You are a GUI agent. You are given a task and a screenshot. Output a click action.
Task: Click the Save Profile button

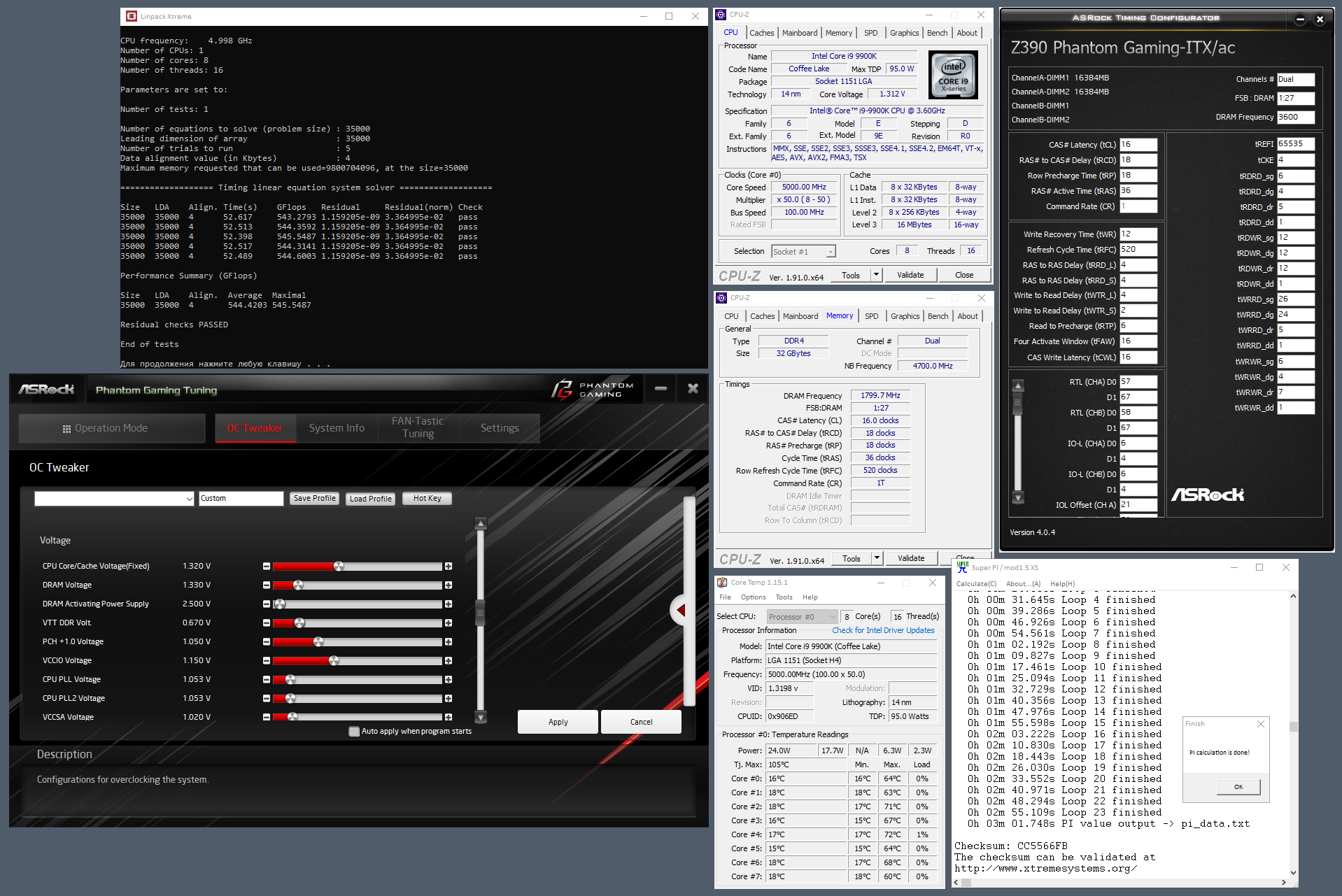[315, 499]
